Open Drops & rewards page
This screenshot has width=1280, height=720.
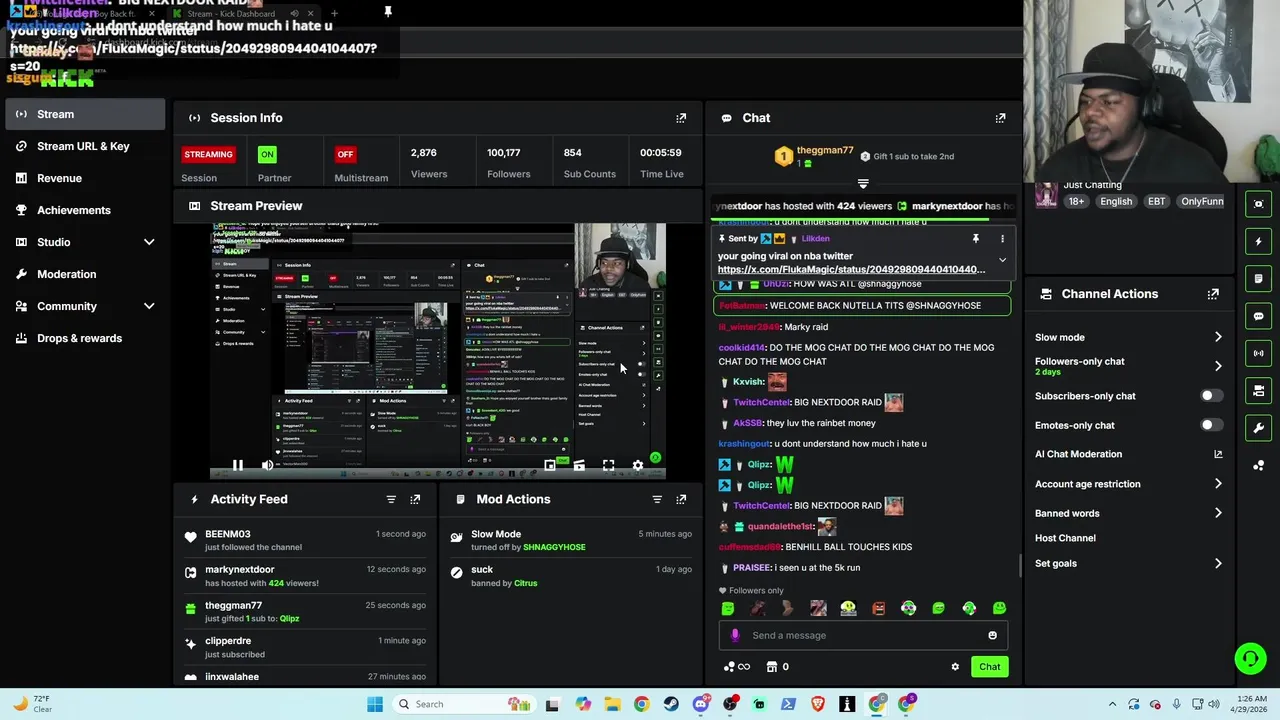click(x=85, y=338)
